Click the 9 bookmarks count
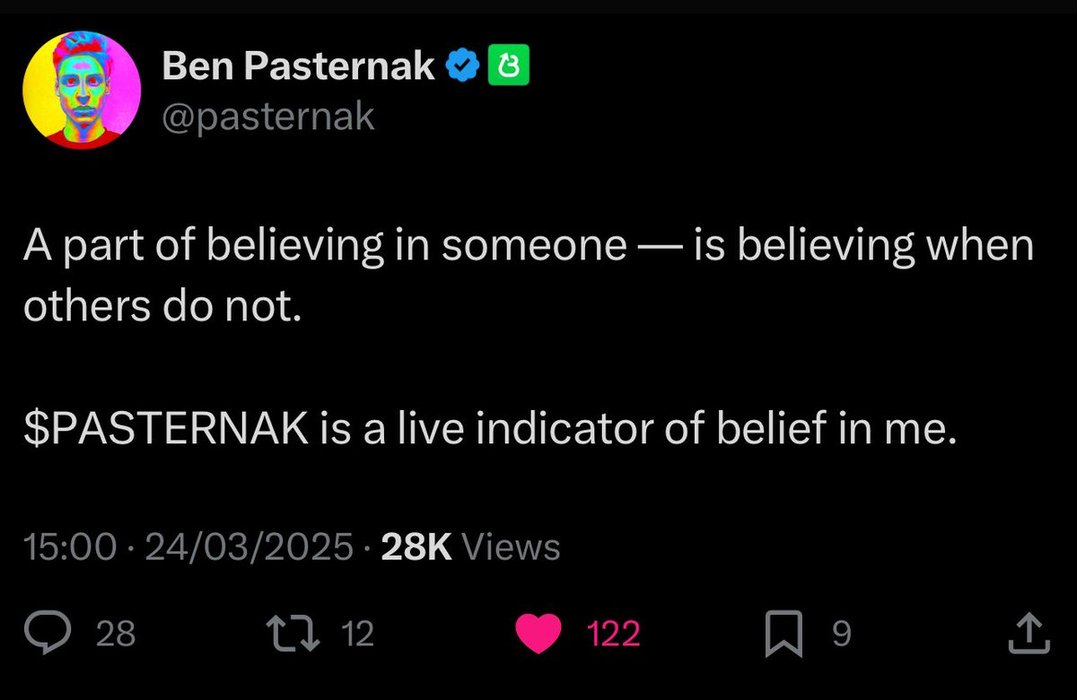This screenshot has width=1077, height=700. click(x=841, y=633)
